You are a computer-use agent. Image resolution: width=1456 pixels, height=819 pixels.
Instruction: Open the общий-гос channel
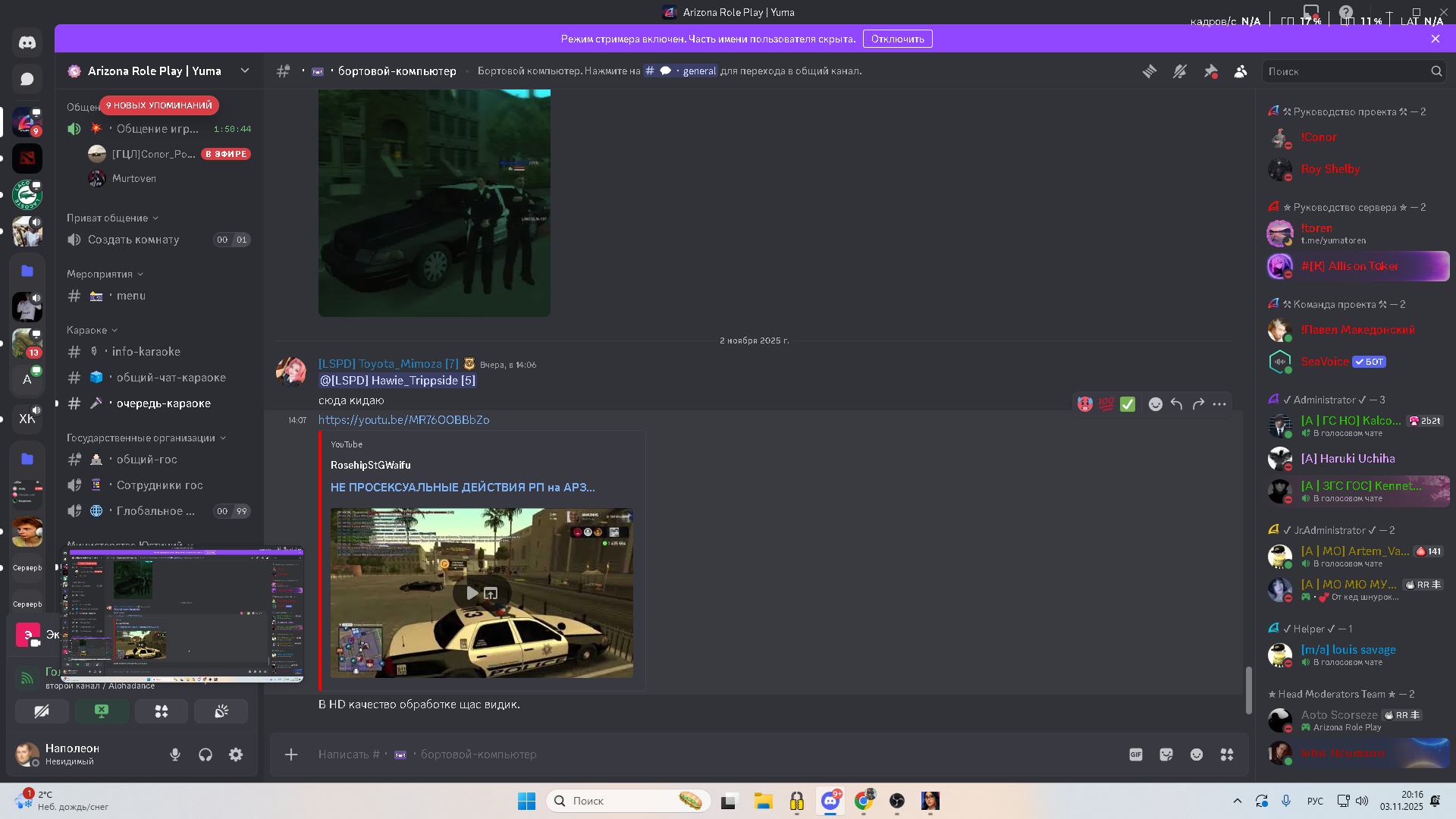(146, 460)
